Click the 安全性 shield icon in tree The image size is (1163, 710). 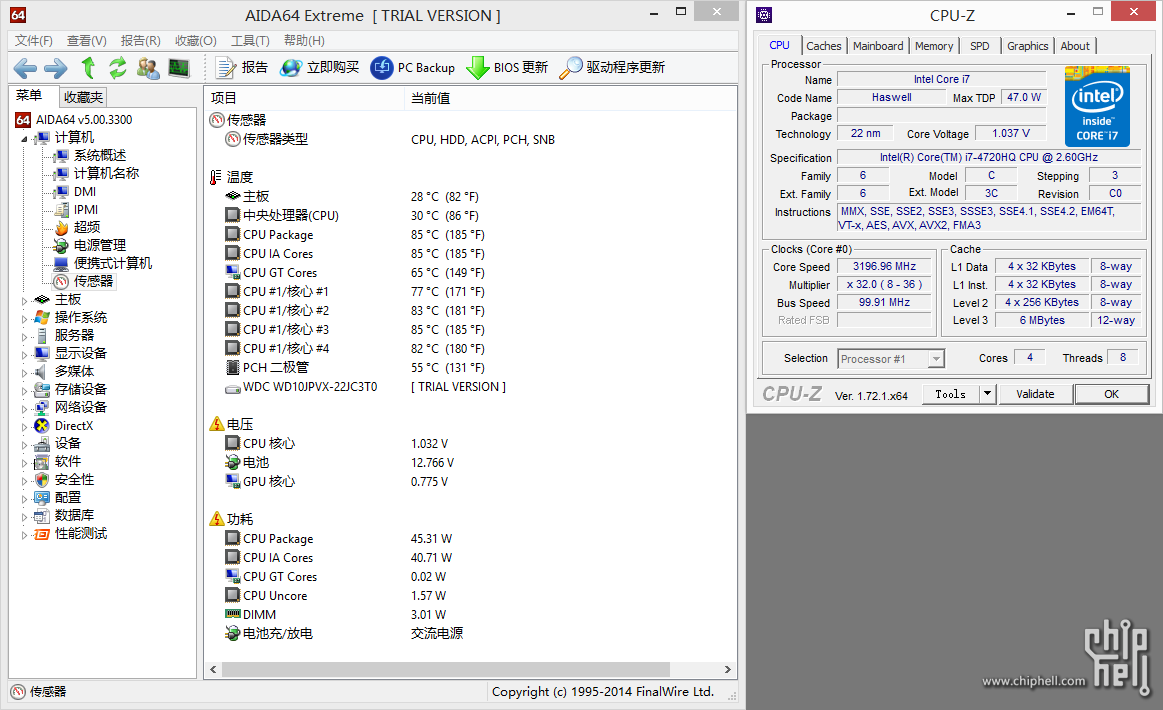click(42, 479)
